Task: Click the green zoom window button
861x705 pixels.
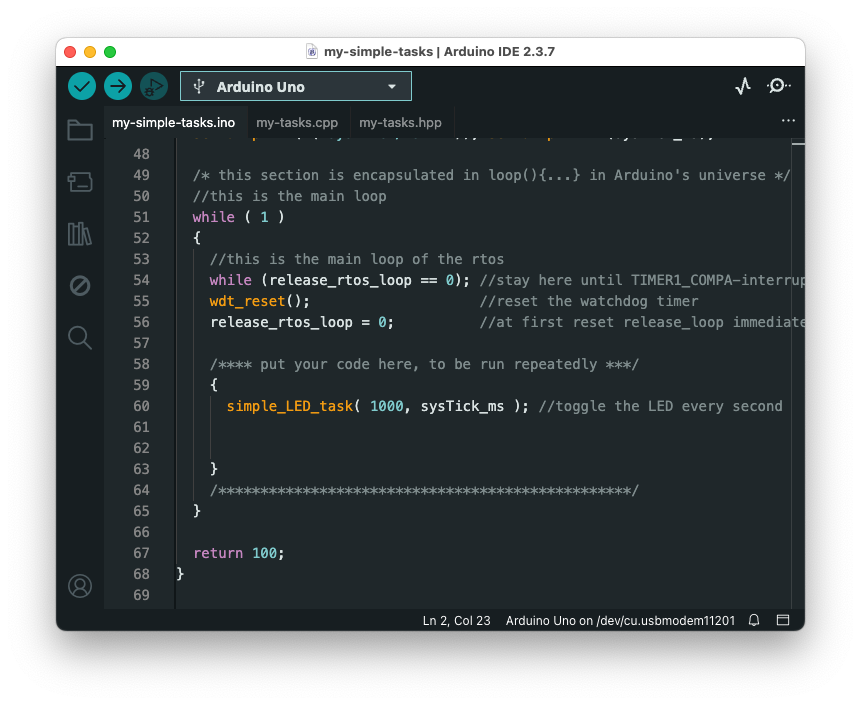Action: pyautogui.click(x=110, y=52)
